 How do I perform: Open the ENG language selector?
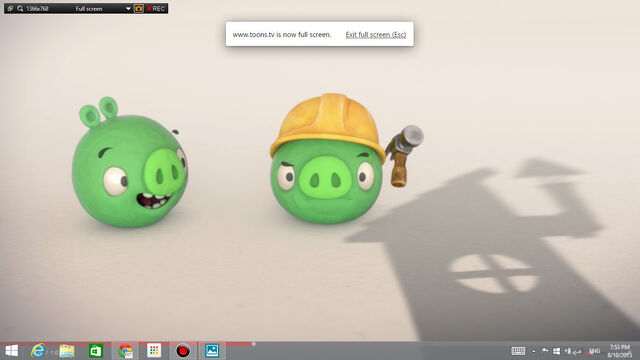coord(595,351)
